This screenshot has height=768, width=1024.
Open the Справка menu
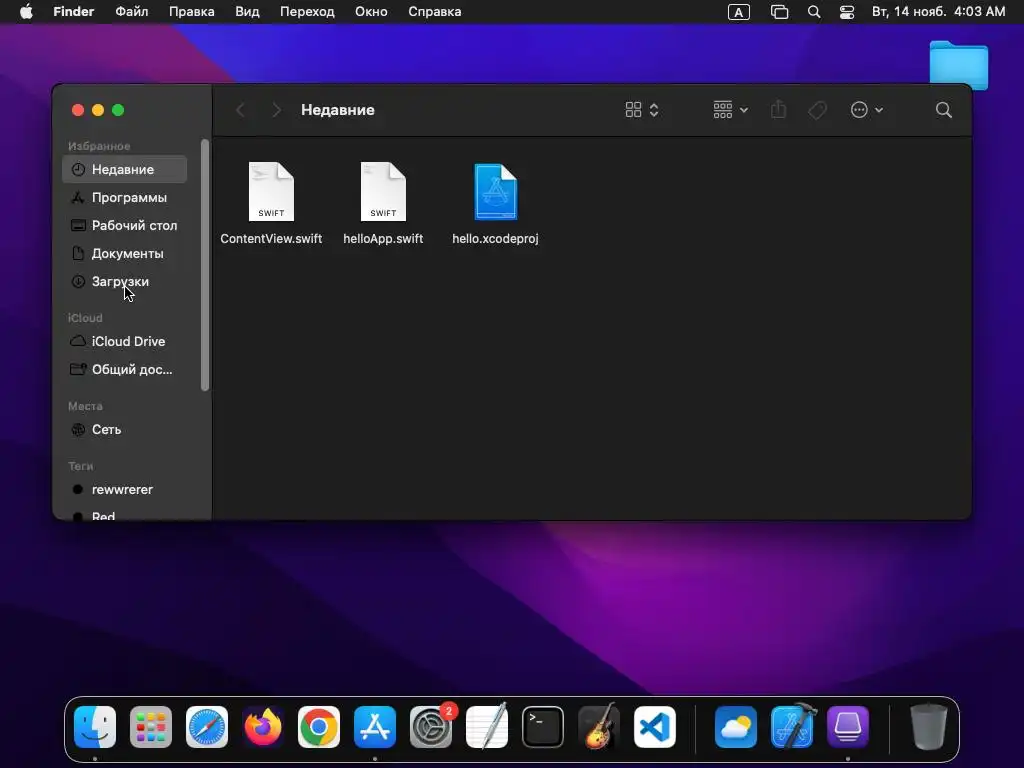pos(434,12)
